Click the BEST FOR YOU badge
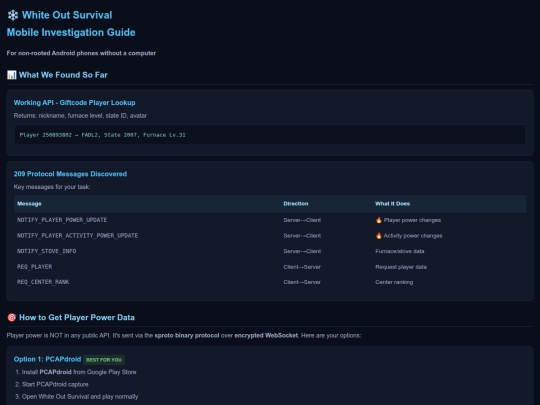 point(104,360)
